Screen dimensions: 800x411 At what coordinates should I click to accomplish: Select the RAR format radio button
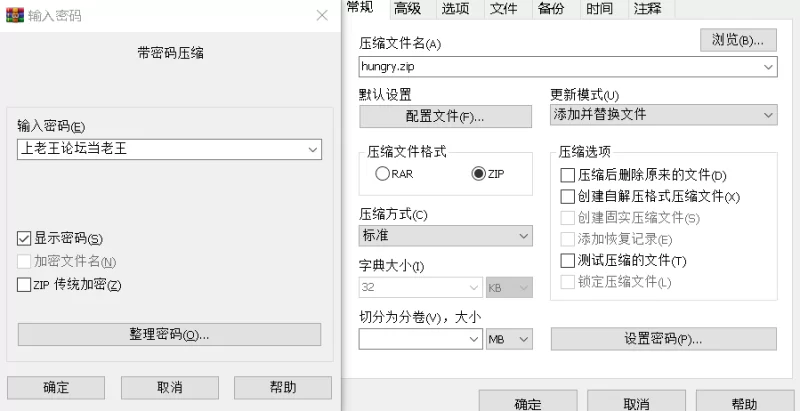[x=383, y=174]
